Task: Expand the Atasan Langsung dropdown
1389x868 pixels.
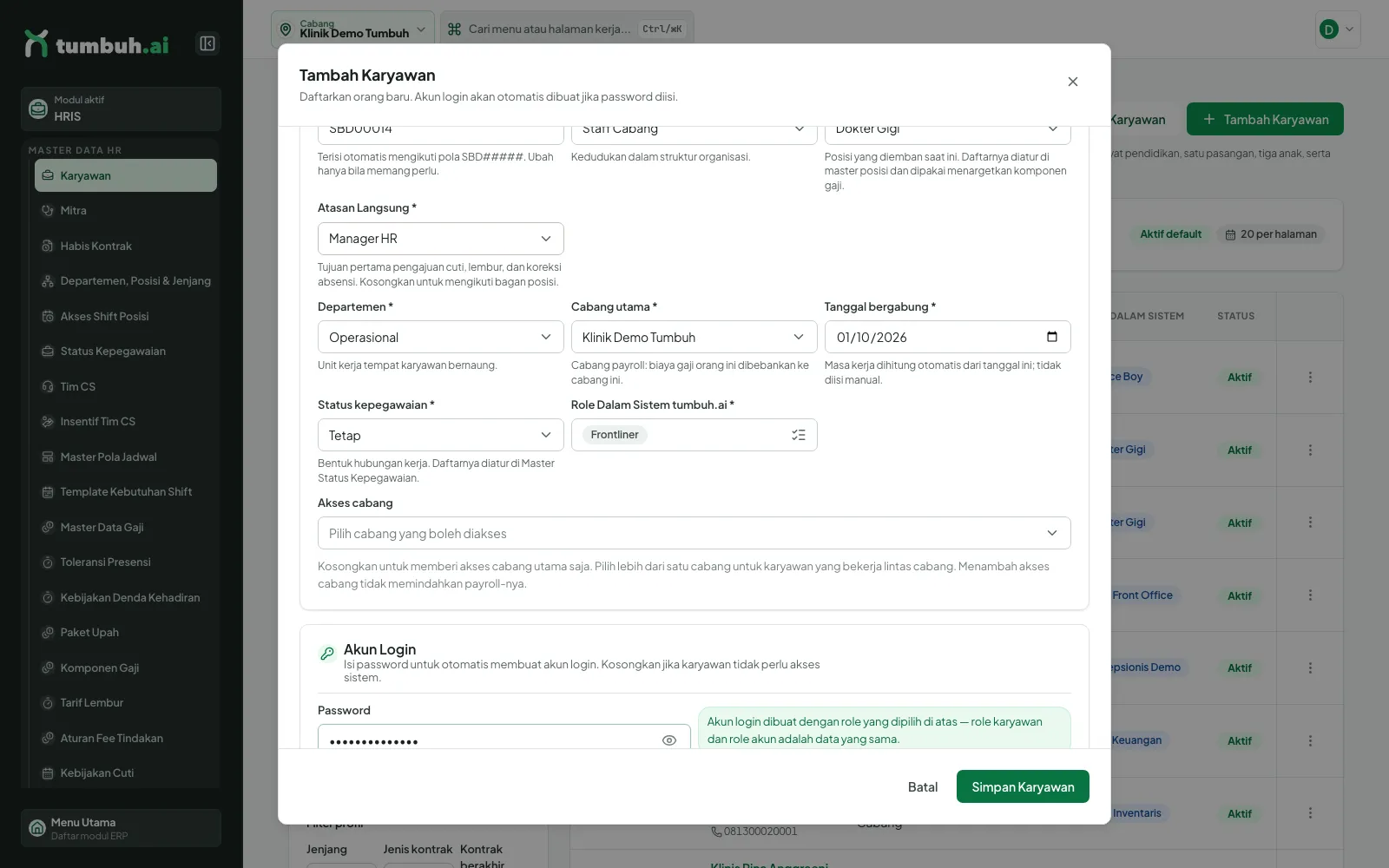Action: pos(441,239)
